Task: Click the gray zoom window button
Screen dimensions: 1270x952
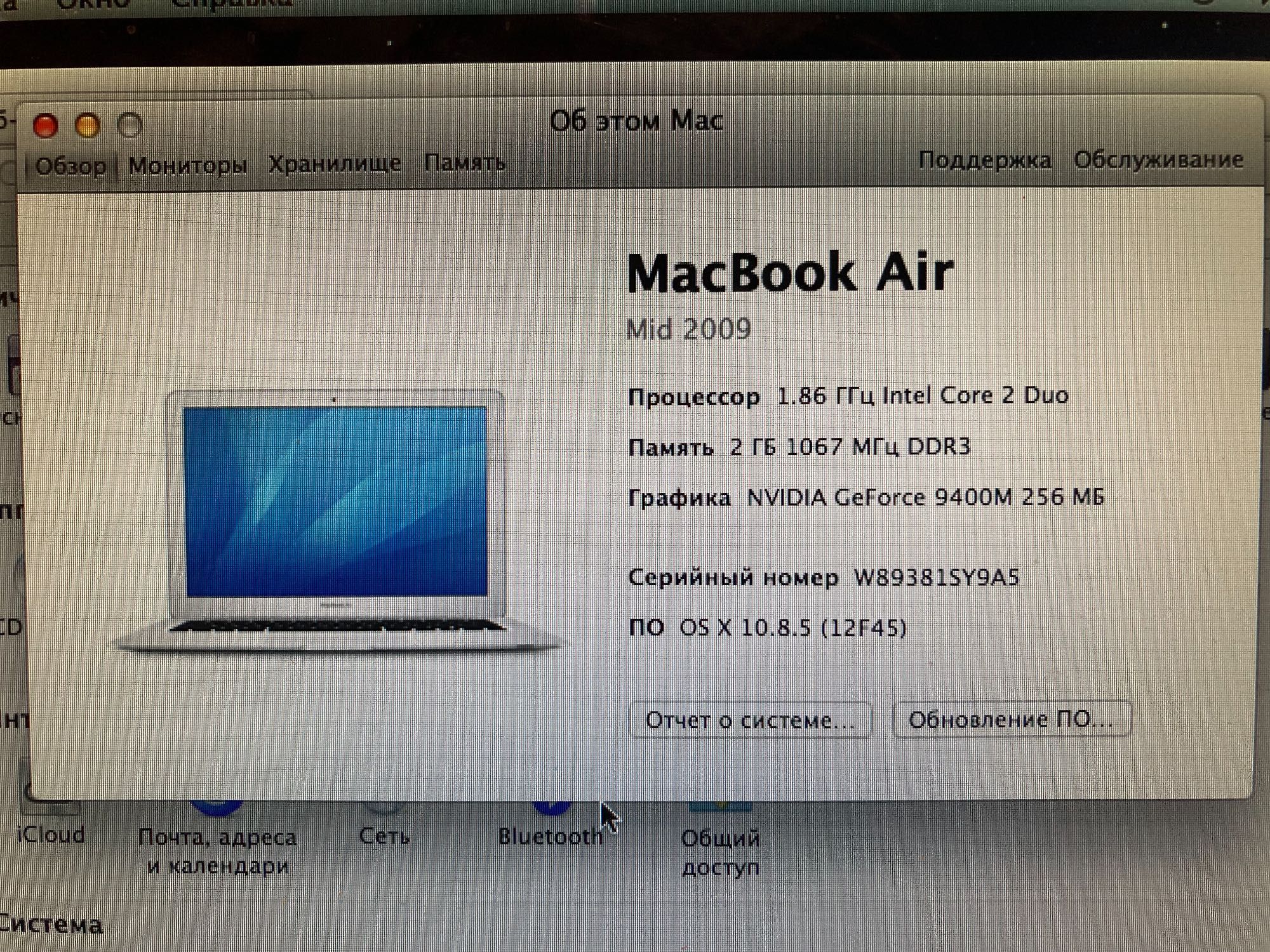Action: point(130,125)
